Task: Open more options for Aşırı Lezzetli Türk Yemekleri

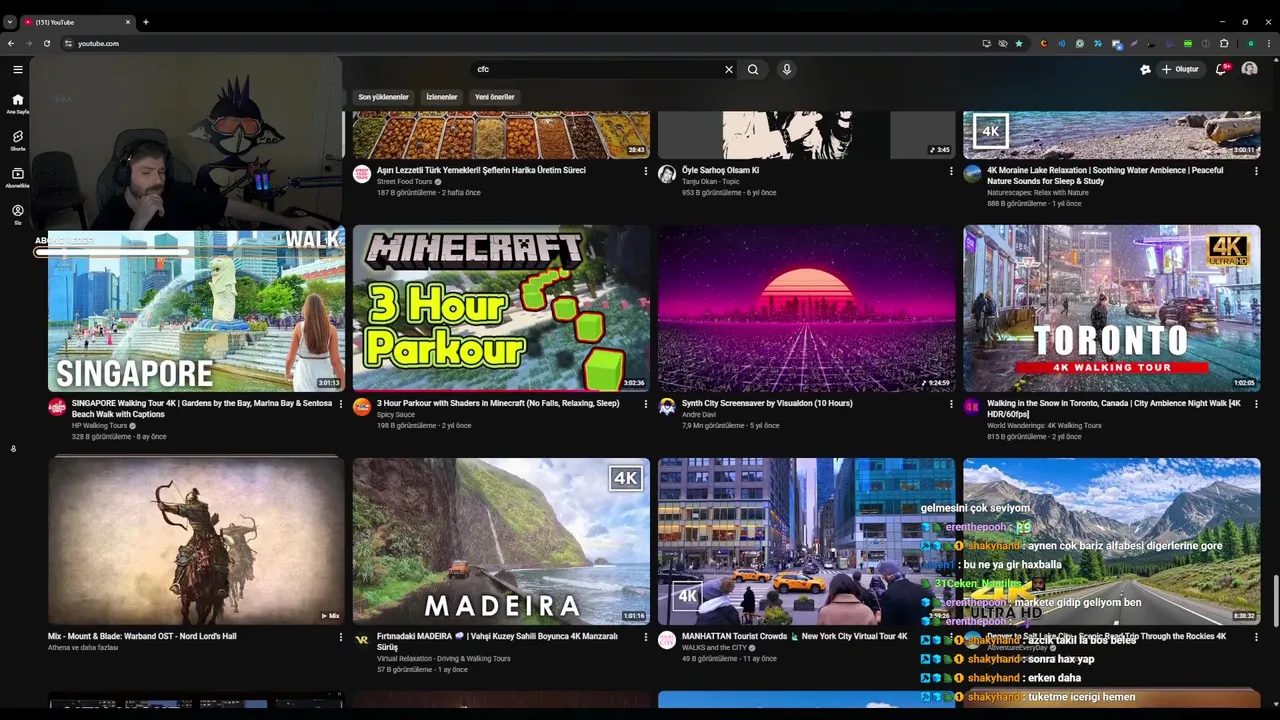Action: click(x=645, y=171)
